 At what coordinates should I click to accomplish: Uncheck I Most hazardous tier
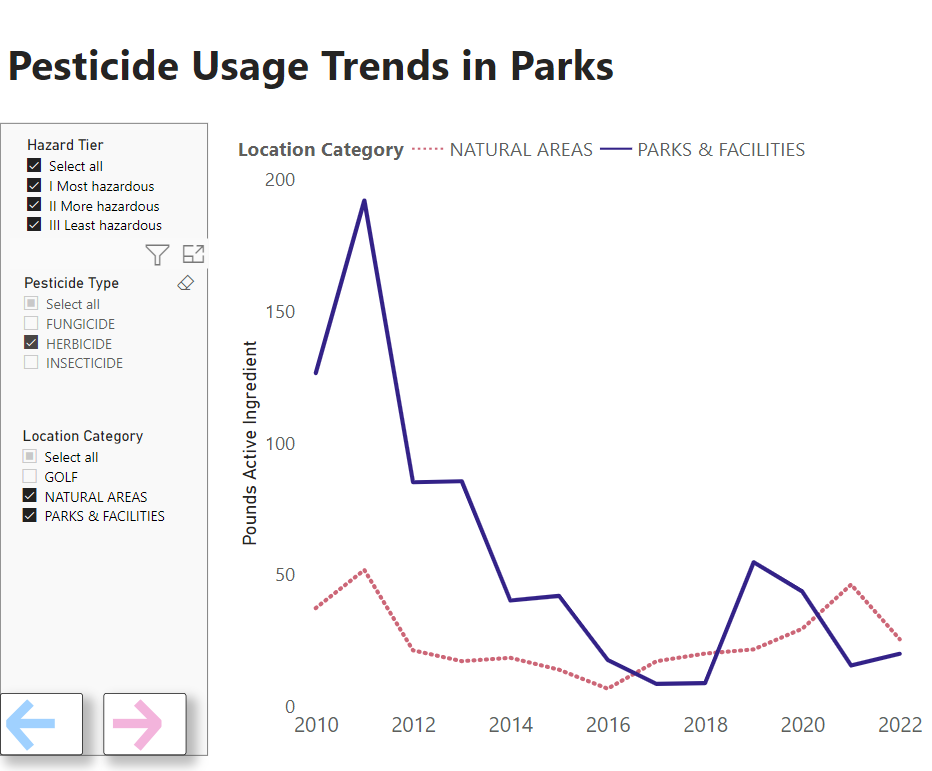click(x=34, y=186)
